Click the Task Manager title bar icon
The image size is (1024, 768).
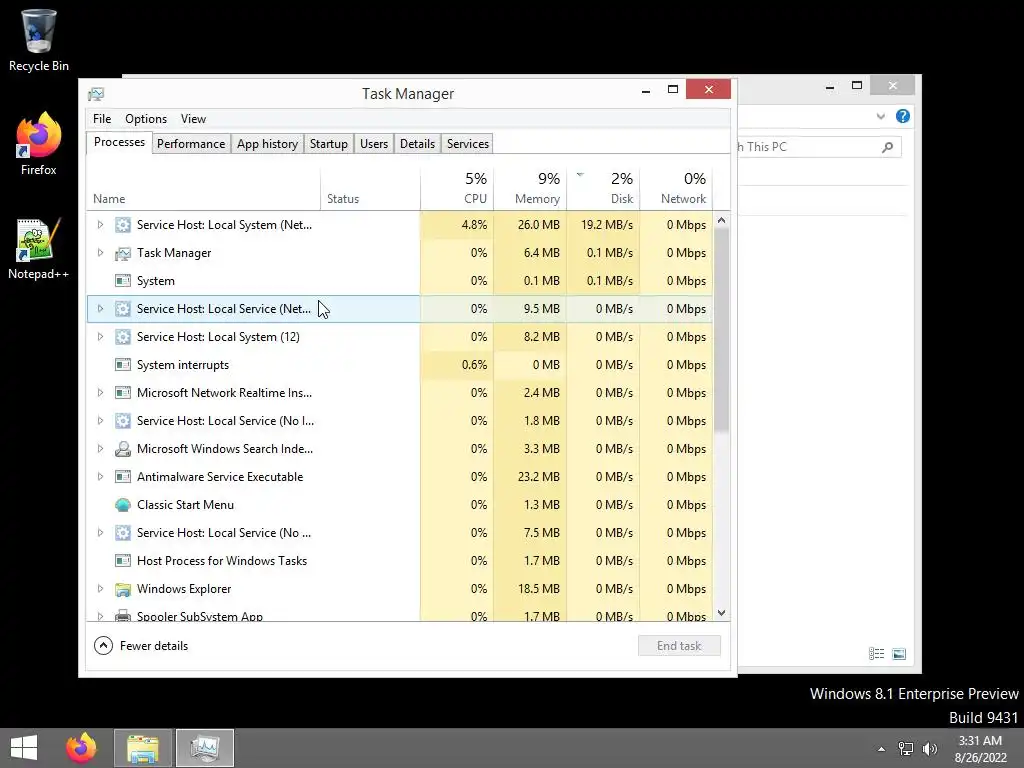click(x=96, y=94)
